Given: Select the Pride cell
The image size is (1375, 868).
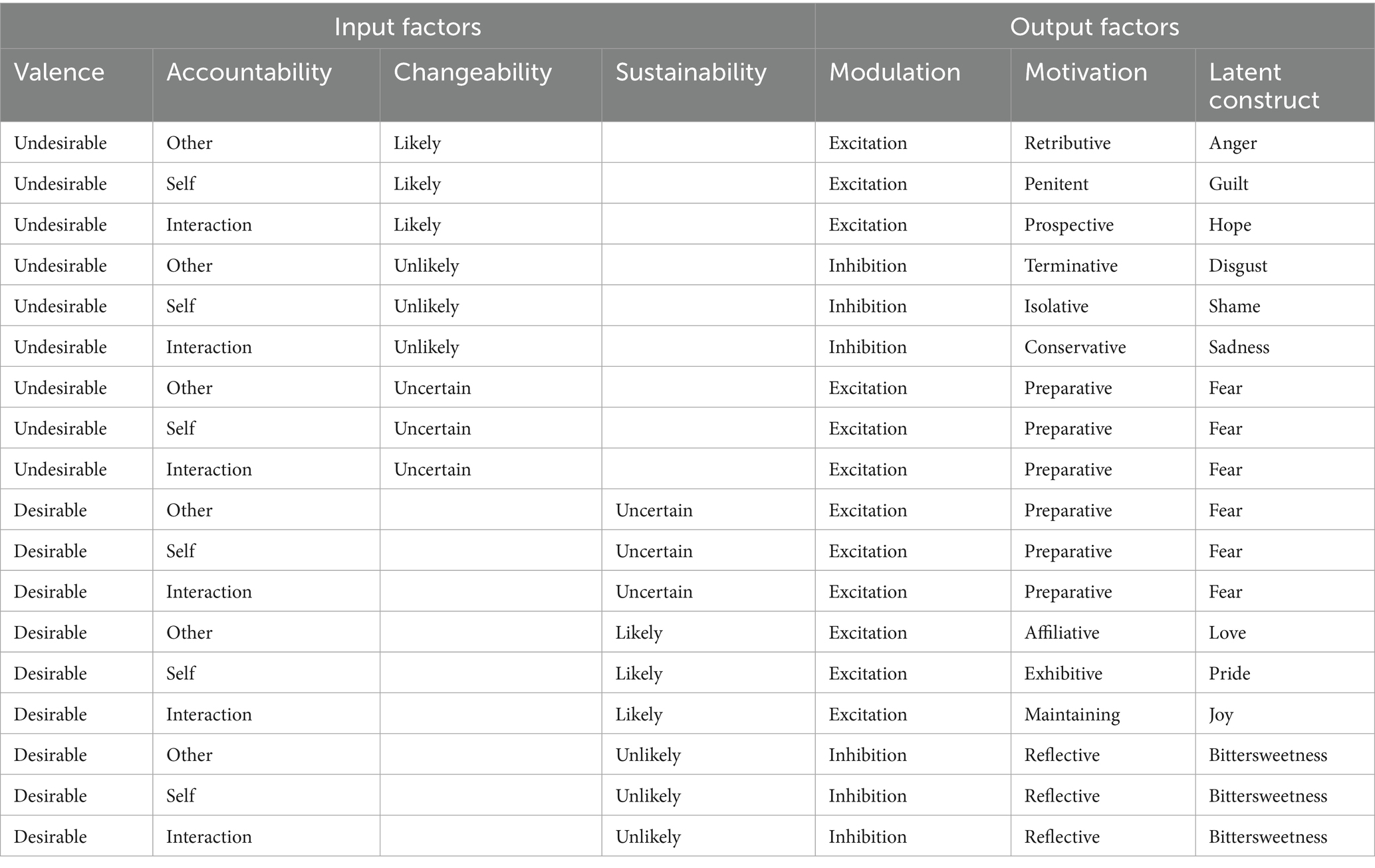Looking at the screenshot, I should [x=1229, y=673].
